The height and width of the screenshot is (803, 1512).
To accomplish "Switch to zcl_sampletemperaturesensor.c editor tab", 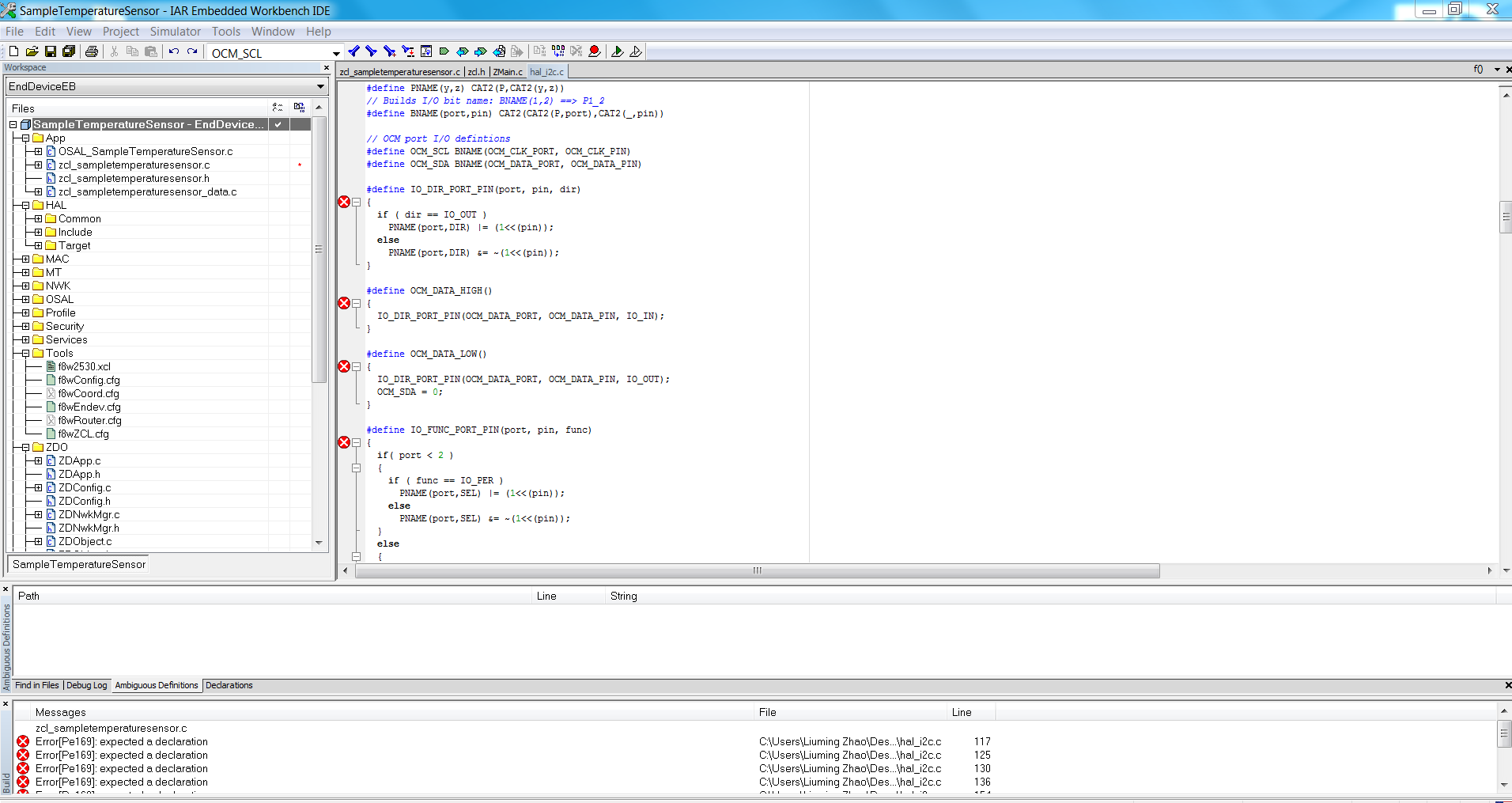I will (x=399, y=72).
